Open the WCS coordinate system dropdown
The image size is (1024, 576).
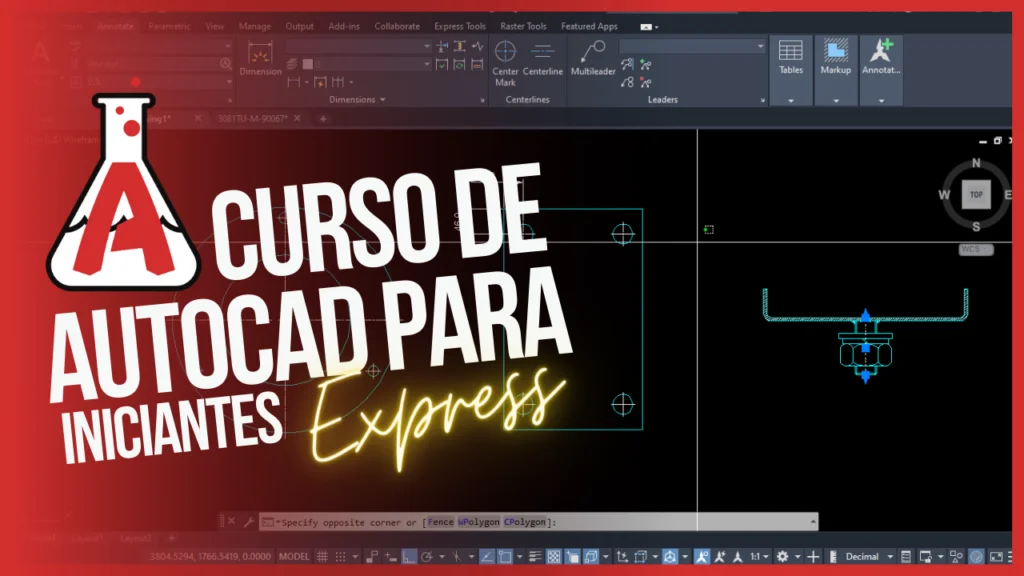click(976, 249)
